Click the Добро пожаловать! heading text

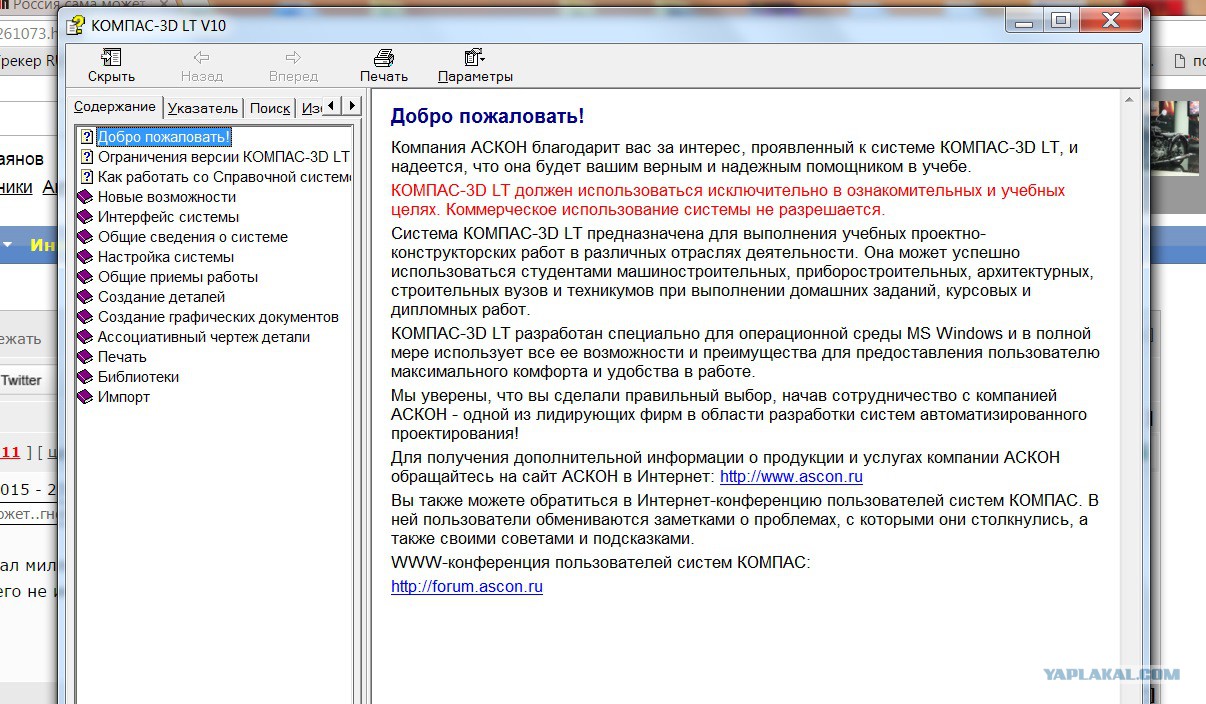pos(487,116)
